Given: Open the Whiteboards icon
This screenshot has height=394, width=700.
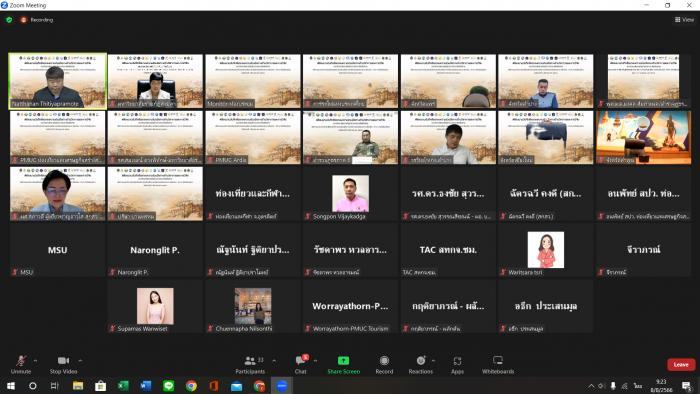Looking at the screenshot, I should [498, 360].
